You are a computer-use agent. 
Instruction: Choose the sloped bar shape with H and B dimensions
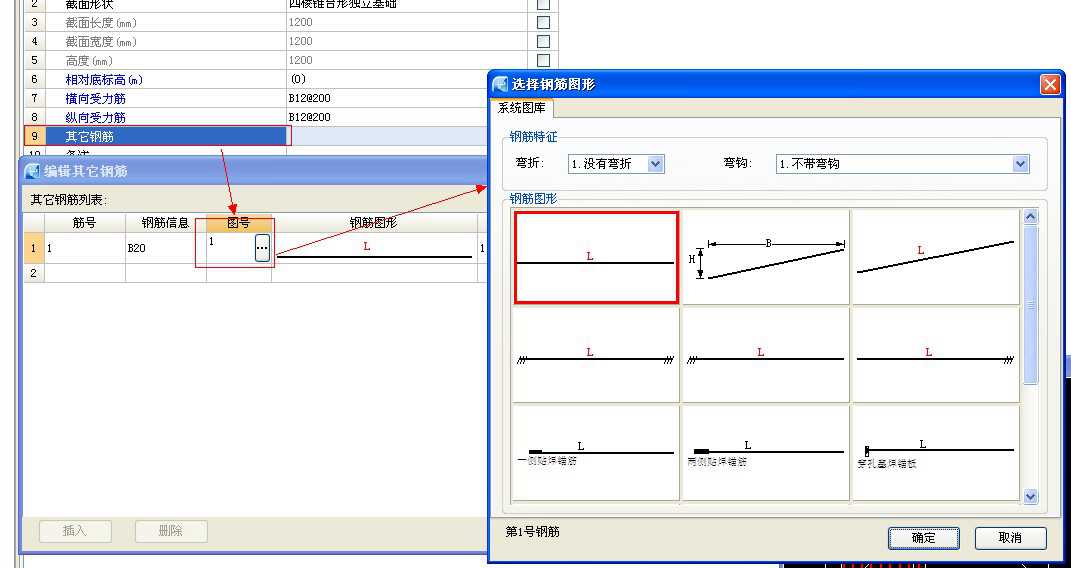(765, 257)
